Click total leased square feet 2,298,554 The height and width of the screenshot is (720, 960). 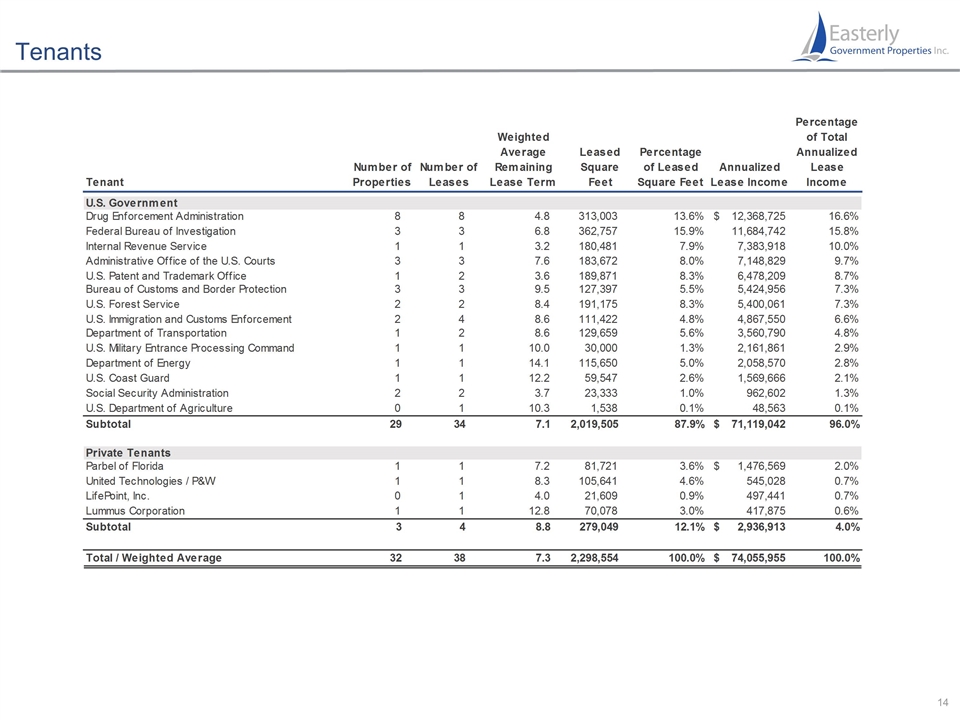(x=594, y=558)
